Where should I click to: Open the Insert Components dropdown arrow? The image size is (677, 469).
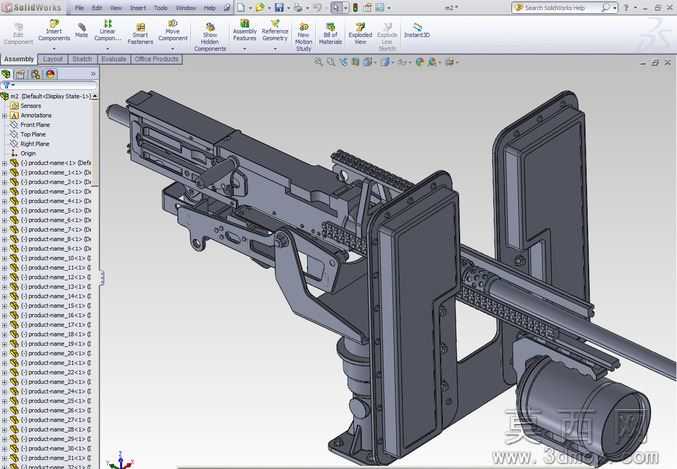pos(54,48)
